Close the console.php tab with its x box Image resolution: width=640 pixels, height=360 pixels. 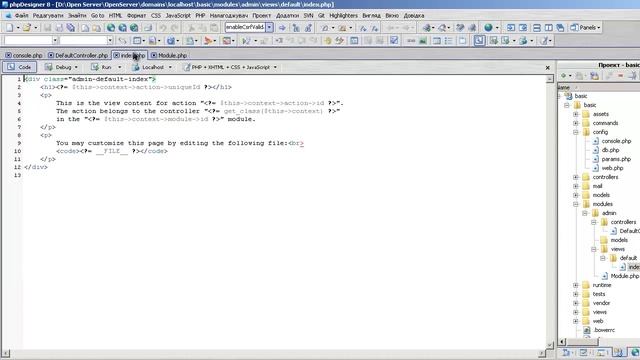click(8, 55)
